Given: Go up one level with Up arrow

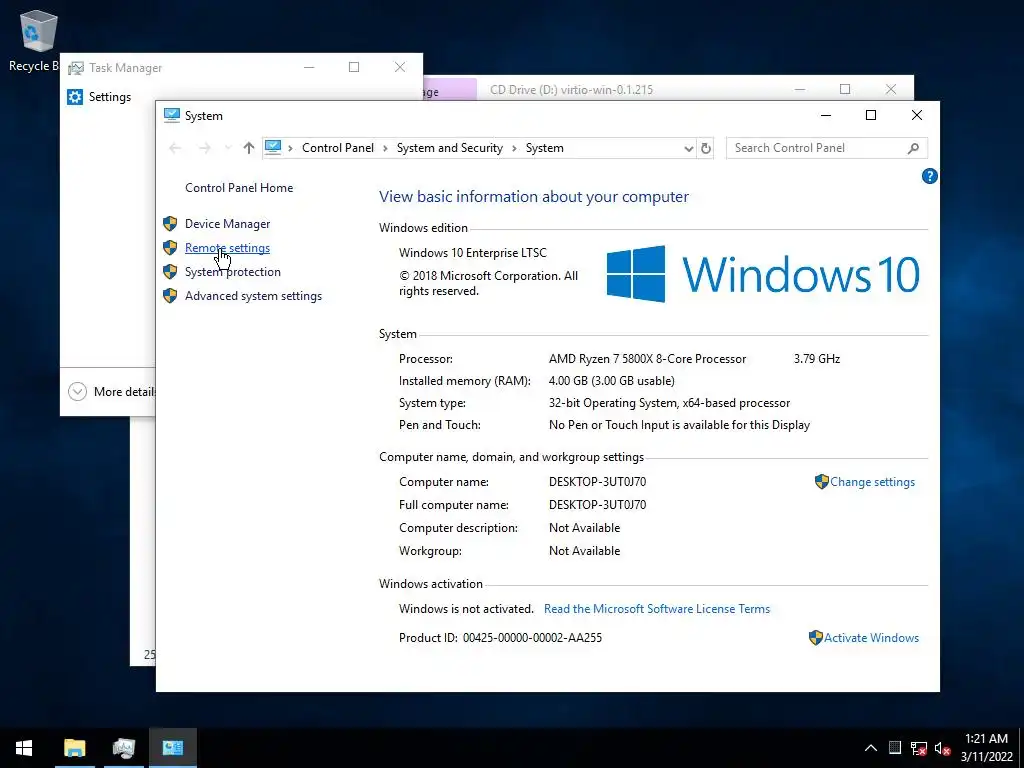Looking at the screenshot, I should click(x=248, y=148).
